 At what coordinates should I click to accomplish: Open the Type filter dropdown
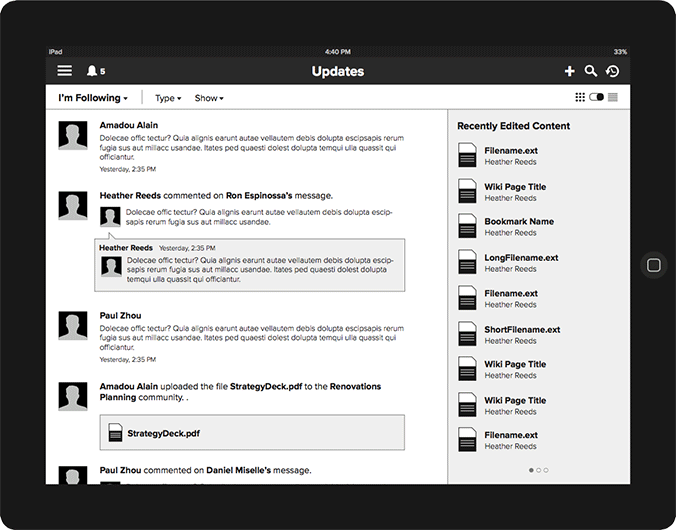(x=168, y=98)
